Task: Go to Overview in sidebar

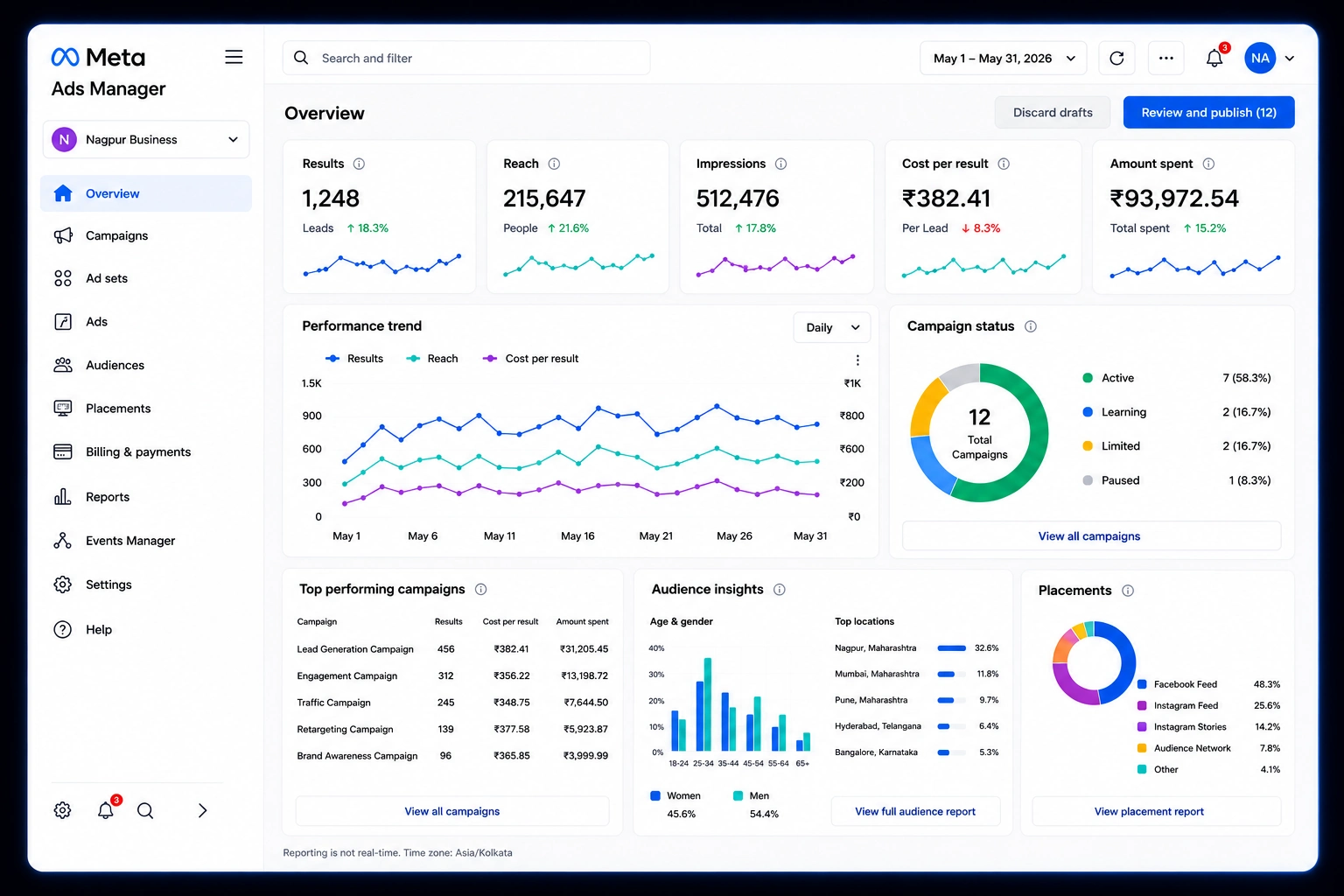Action: pyautogui.click(x=146, y=193)
